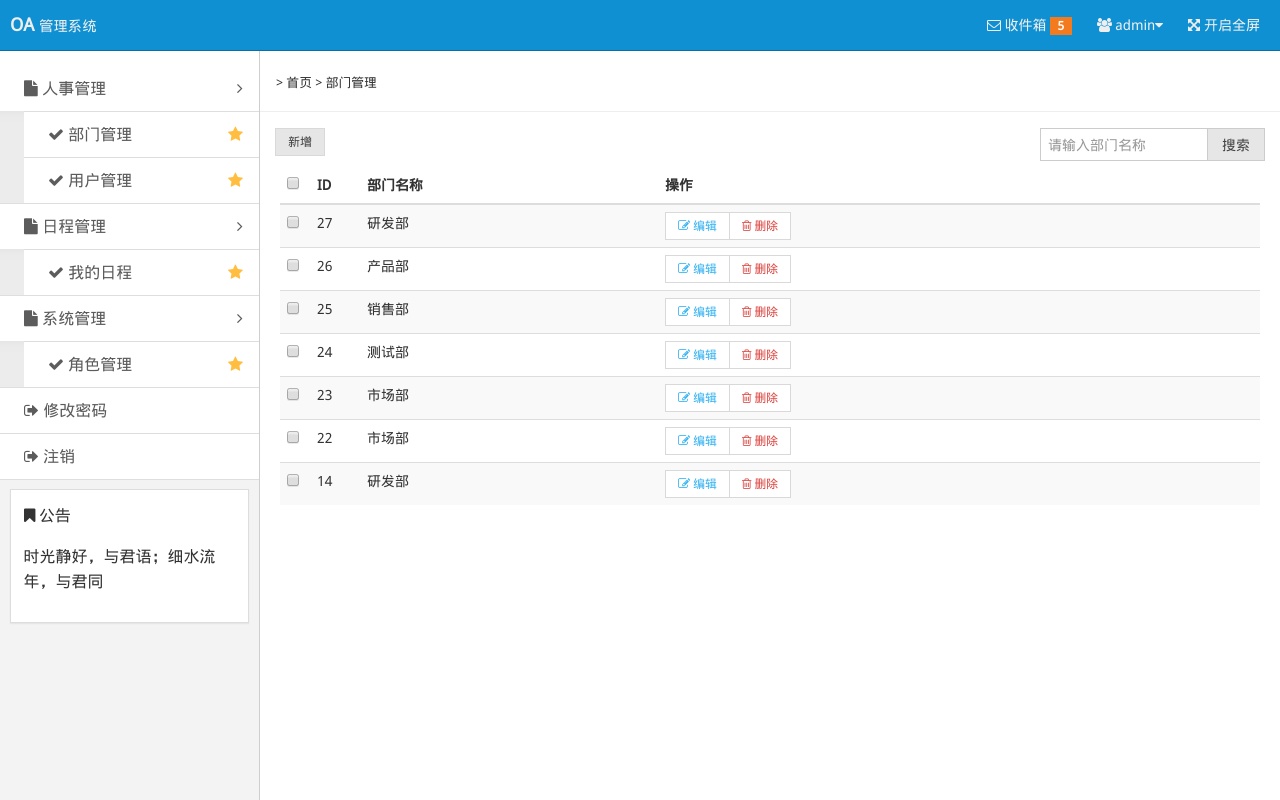Edit department ID 27 with 编辑
Screen dimensions: 1280x800
[697, 226]
